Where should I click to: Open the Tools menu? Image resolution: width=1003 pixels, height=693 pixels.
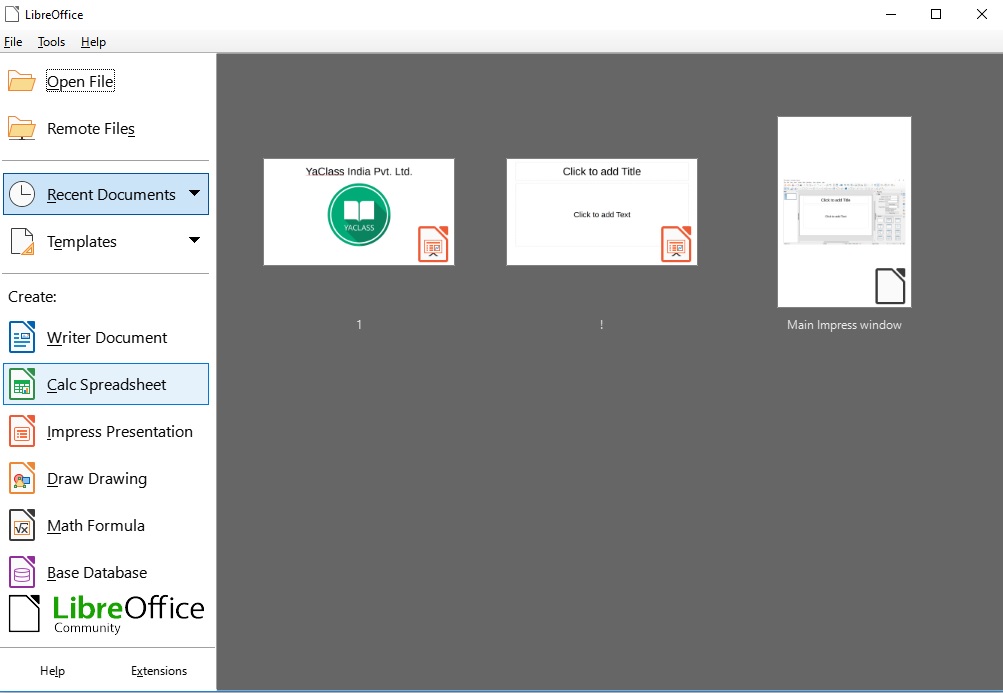click(x=50, y=42)
